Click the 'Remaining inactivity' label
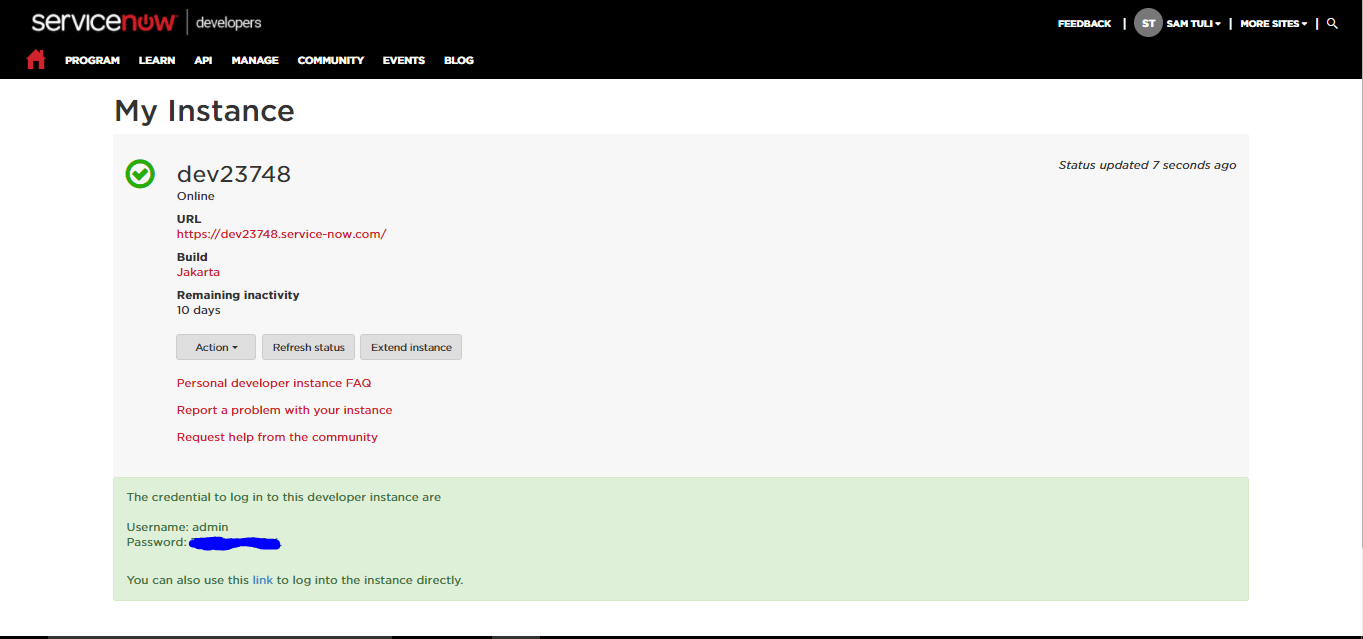 (x=238, y=295)
